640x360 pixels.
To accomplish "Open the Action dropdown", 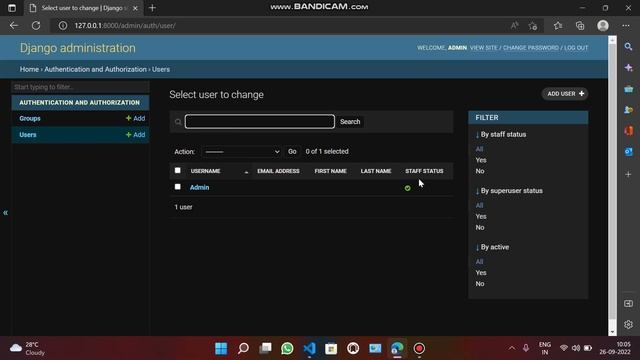I will [x=242, y=152].
